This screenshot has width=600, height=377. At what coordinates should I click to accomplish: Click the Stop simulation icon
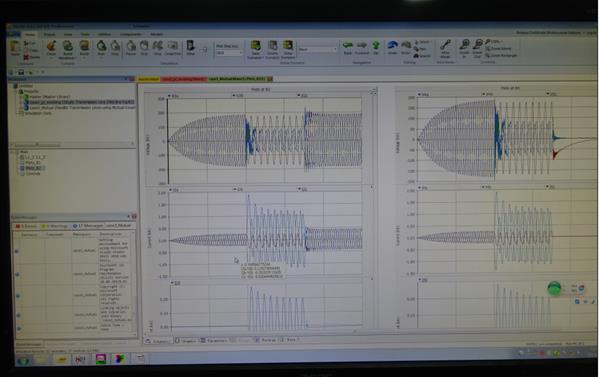(x=115, y=47)
